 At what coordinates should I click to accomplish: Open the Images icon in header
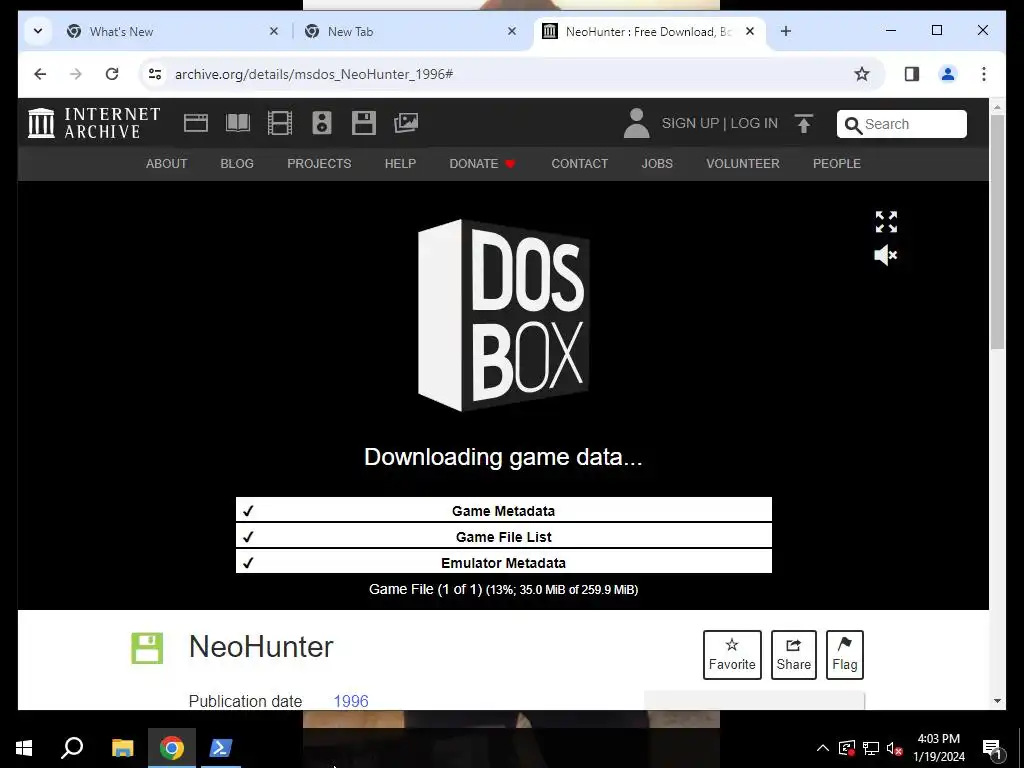click(406, 123)
